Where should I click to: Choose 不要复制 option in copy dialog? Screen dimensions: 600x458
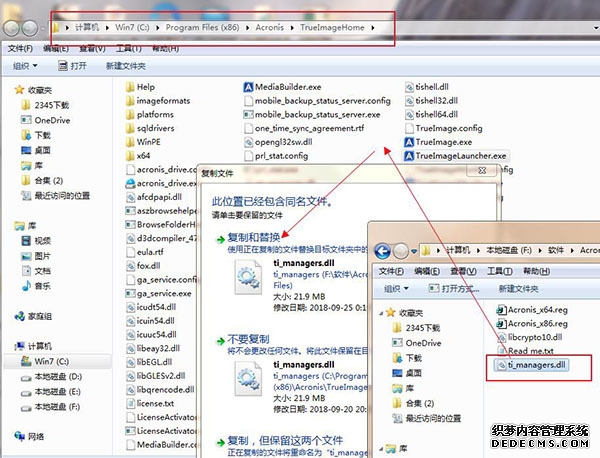coord(248,339)
